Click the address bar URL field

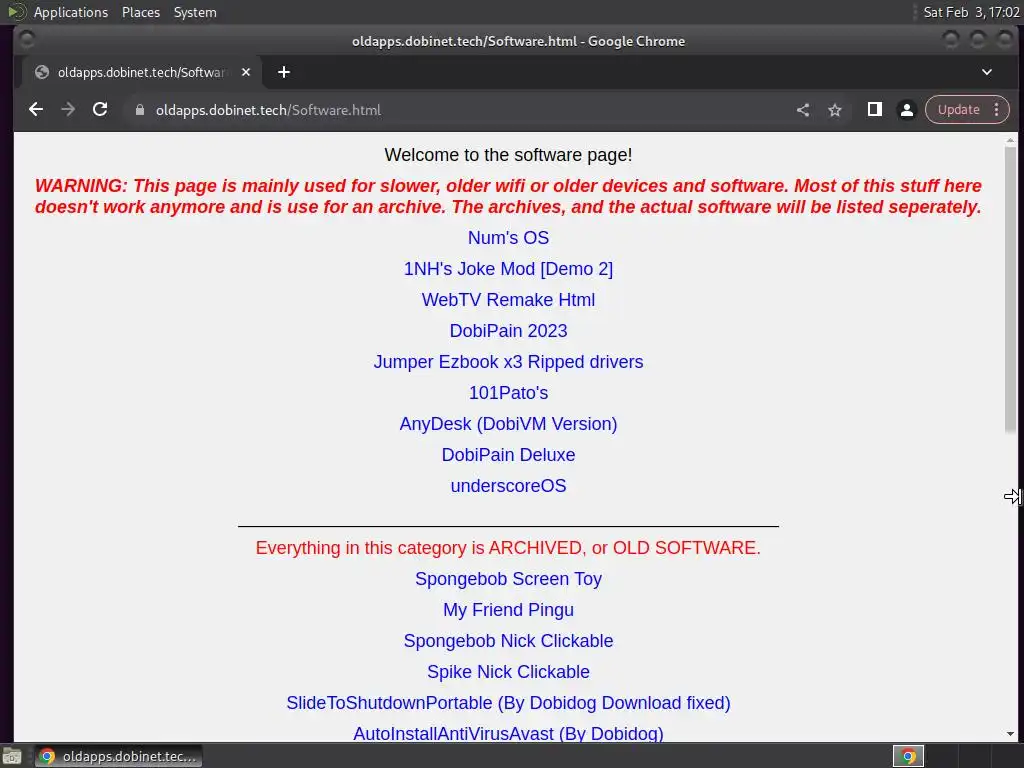click(457, 110)
